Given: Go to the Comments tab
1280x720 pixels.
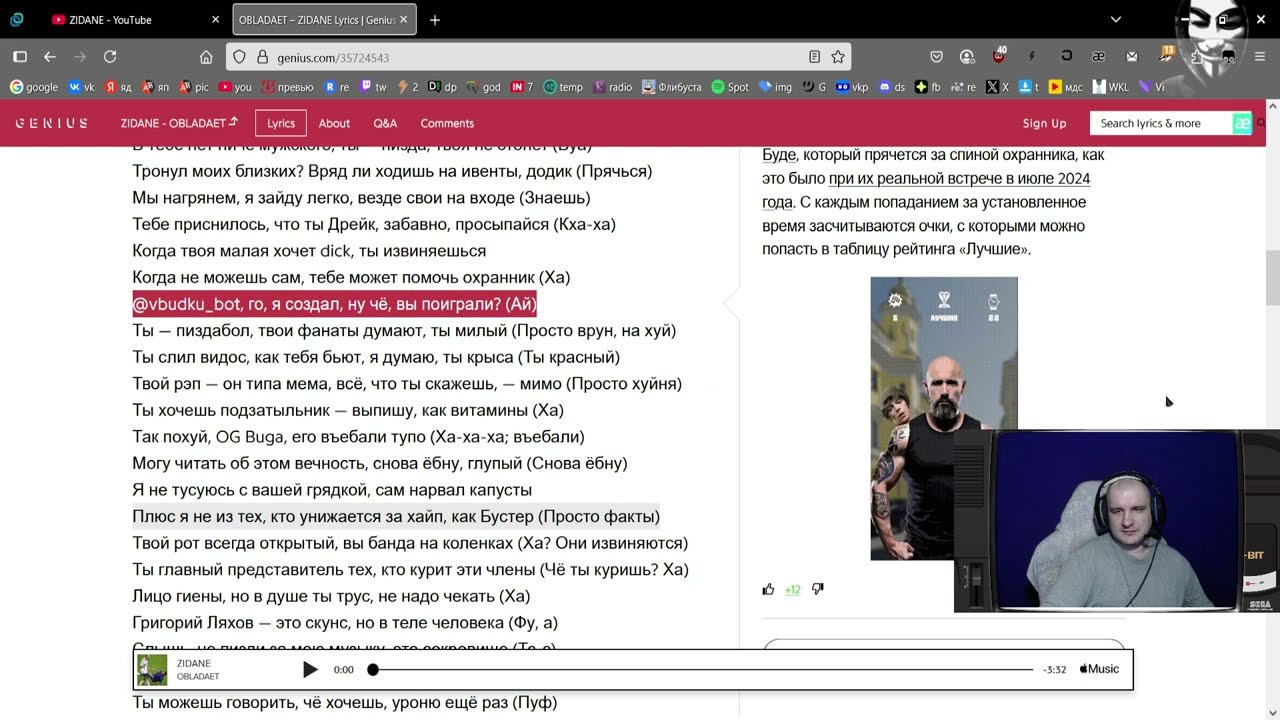Looking at the screenshot, I should pyautogui.click(x=447, y=123).
